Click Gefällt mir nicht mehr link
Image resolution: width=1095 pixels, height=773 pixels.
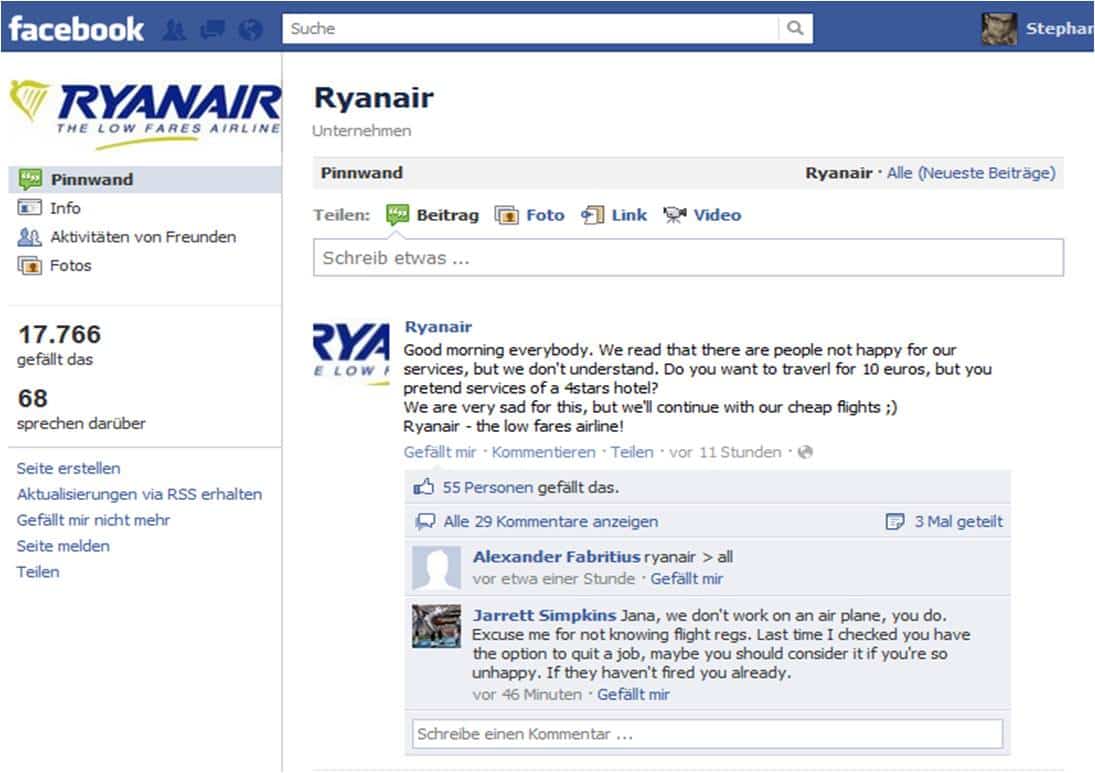[x=93, y=520]
